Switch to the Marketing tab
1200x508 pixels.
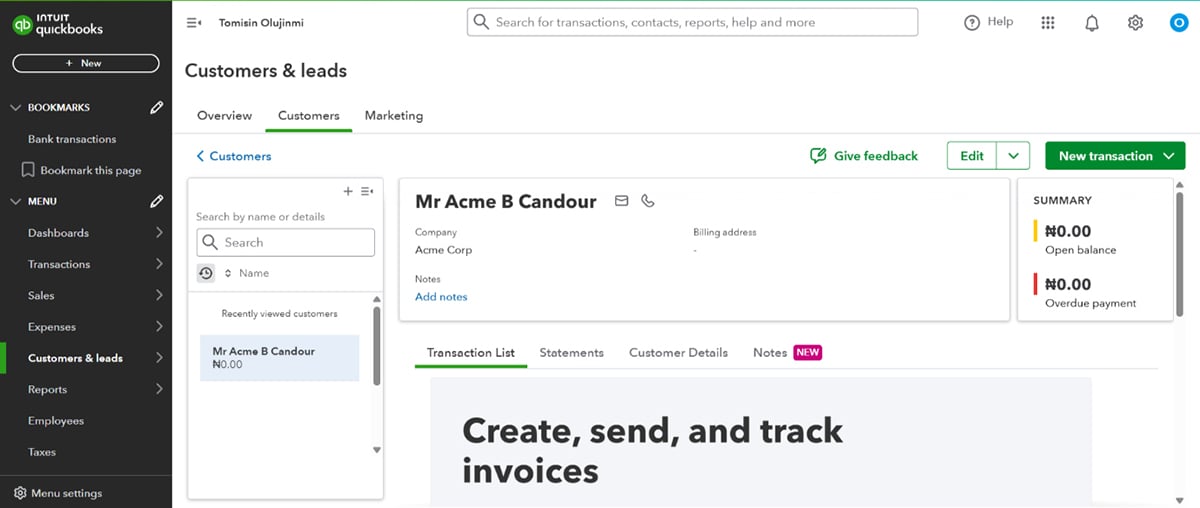click(394, 116)
